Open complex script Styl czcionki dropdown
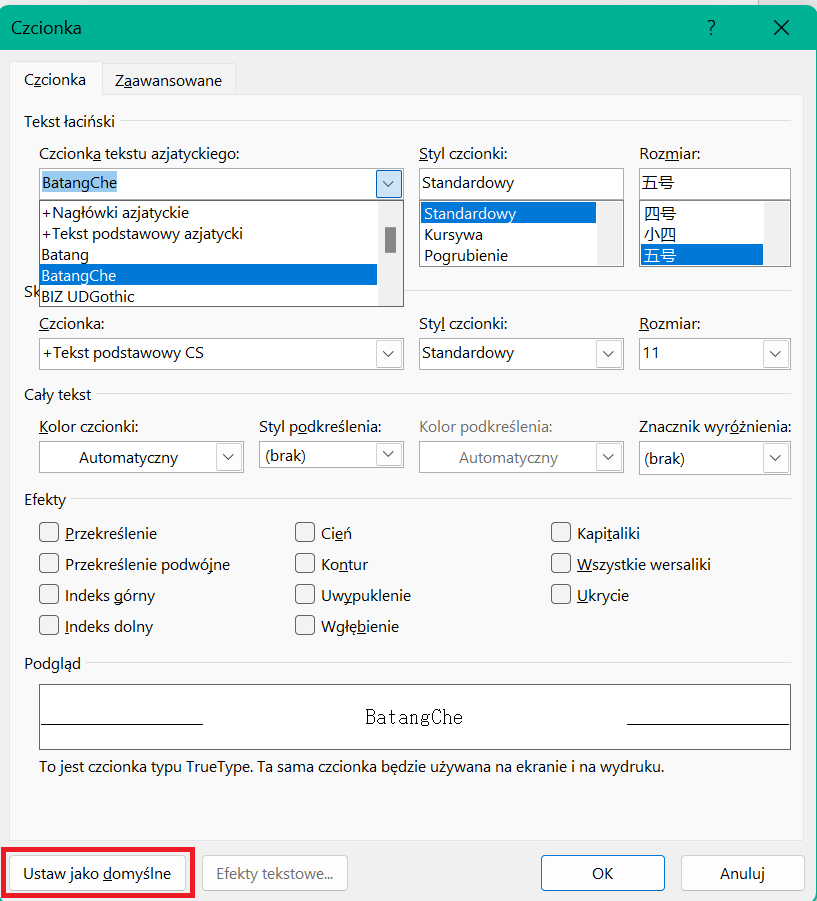This screenshot has width=817, height=901. pyautogui.click(x=608, y=353)
